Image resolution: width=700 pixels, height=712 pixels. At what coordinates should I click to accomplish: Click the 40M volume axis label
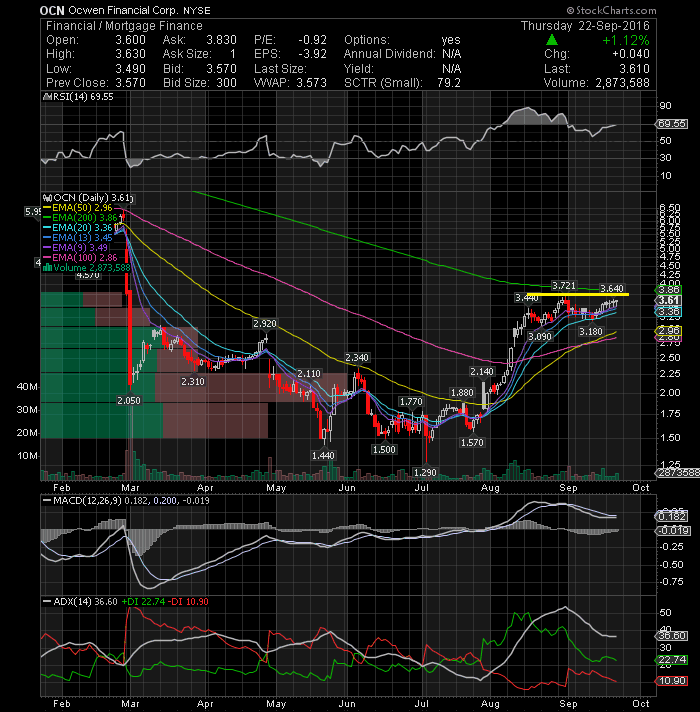[x=27, y=387]
